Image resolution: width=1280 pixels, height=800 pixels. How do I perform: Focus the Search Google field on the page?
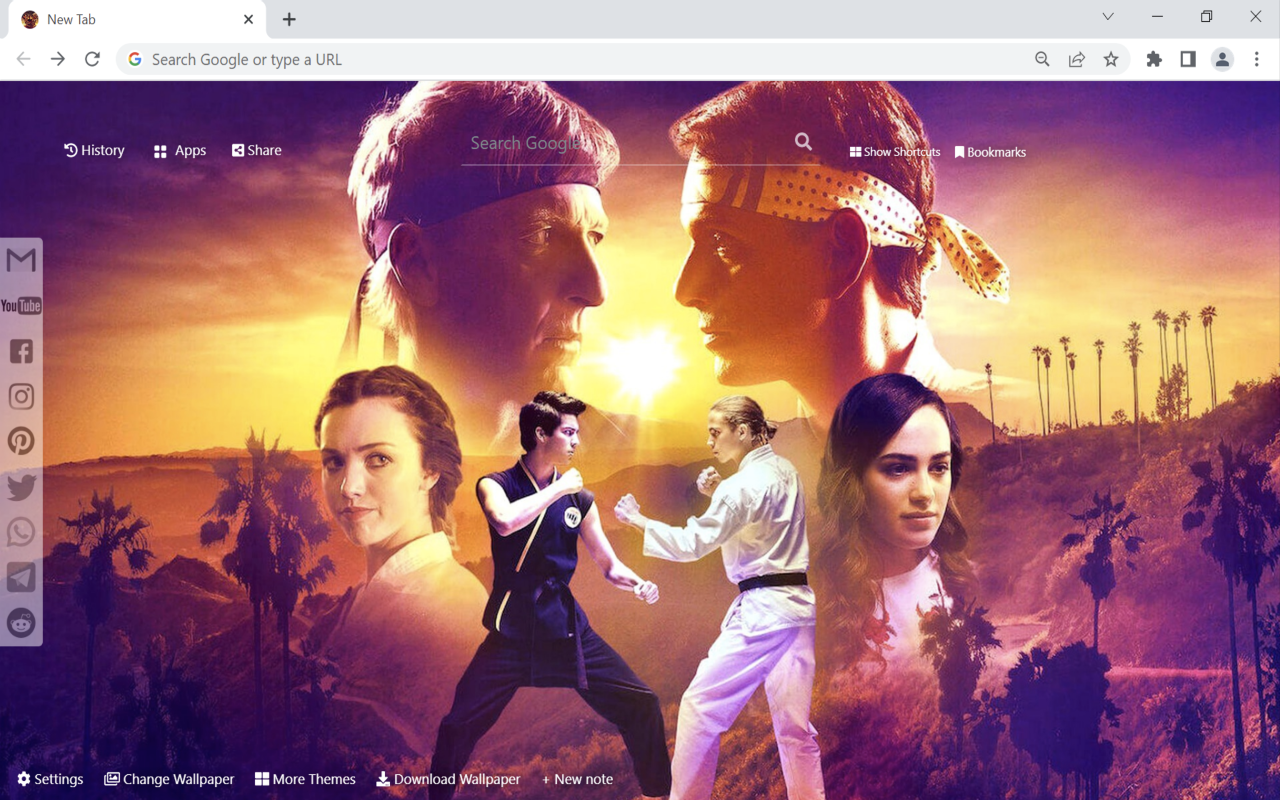625,143
